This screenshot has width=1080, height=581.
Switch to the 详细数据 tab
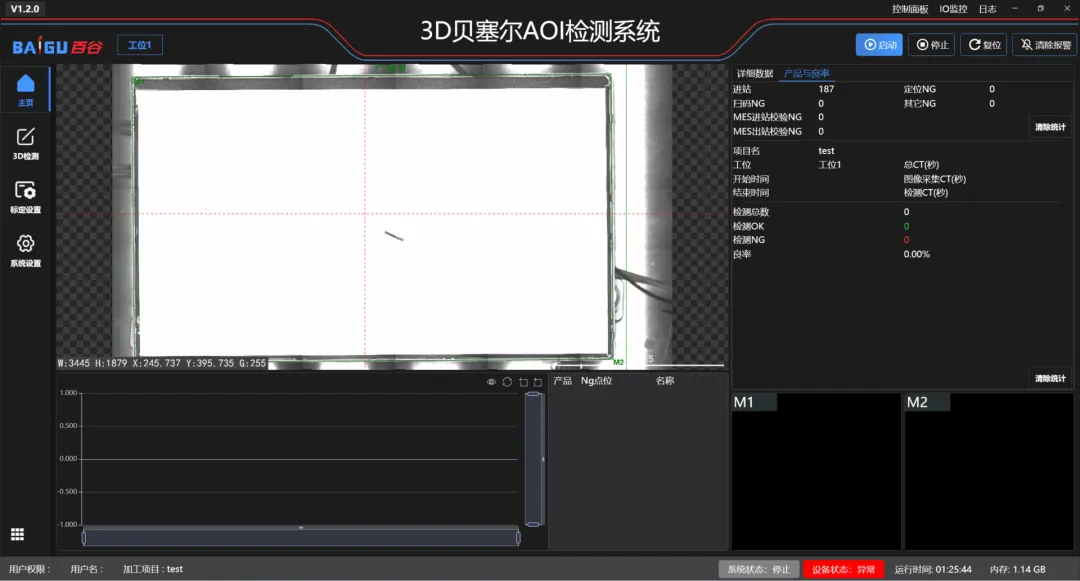pos(756,72)
